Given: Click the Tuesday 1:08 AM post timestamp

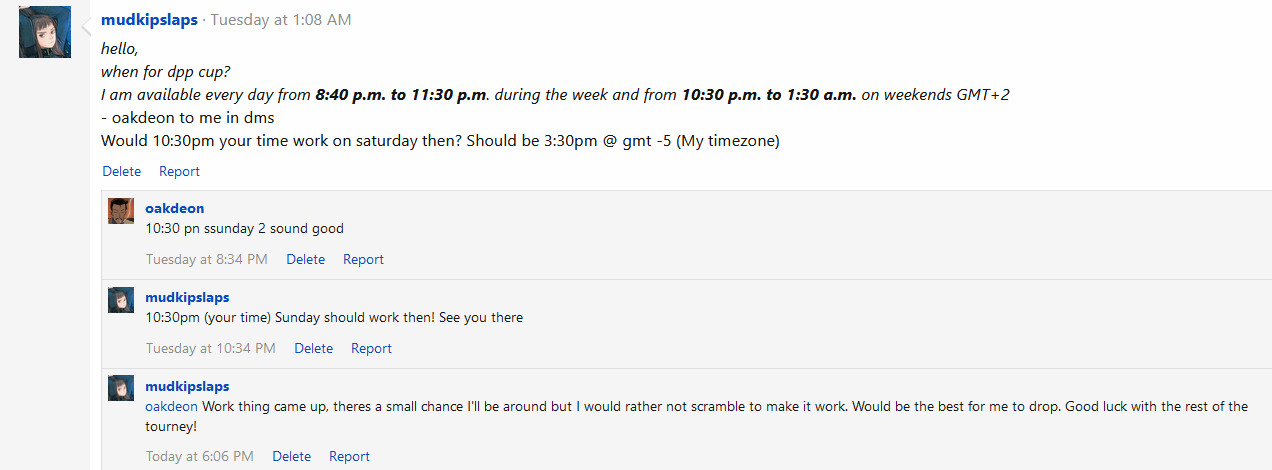Looking at the screenshot, I should coord(280,20).
